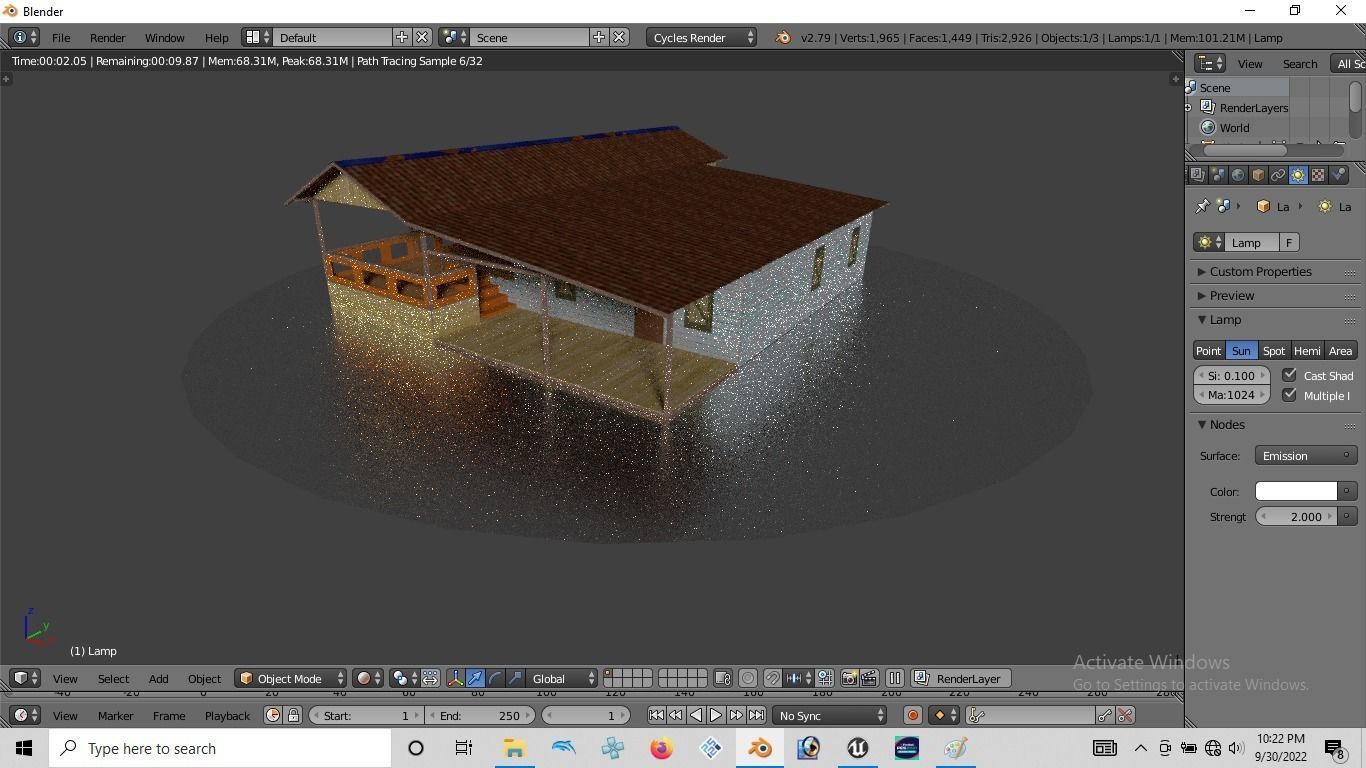Toggle use preview range clock icon
1366x768 pixels.
coord(273,715)
